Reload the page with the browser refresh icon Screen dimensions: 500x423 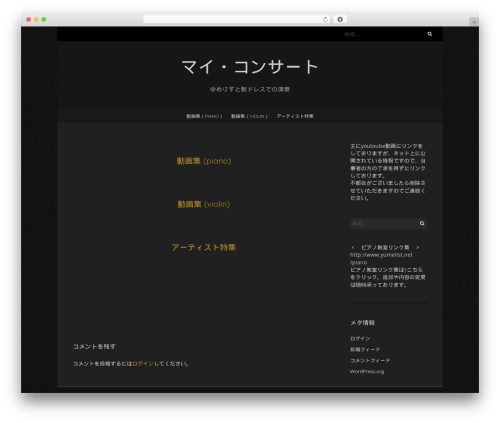[x=325, y=19]
